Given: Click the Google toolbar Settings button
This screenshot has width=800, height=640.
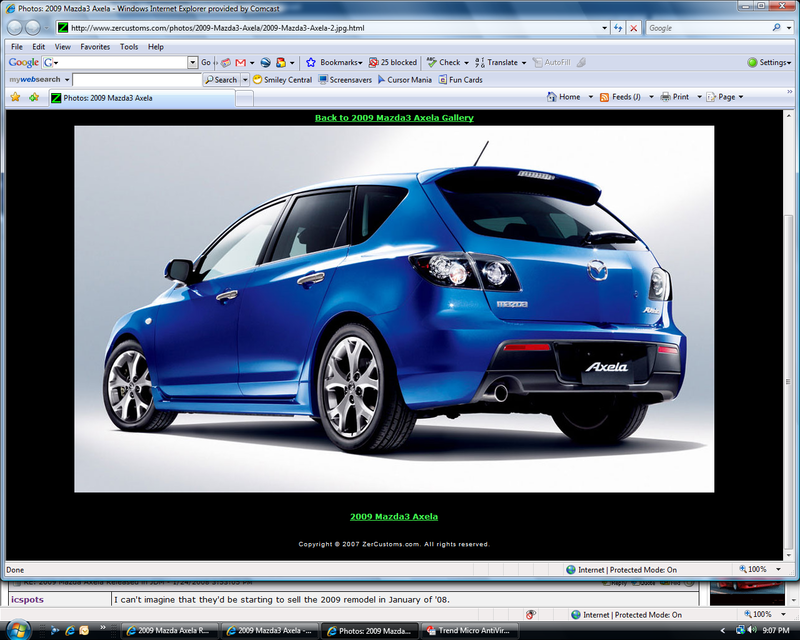Looking at the screenshot, I should [769, 62].
